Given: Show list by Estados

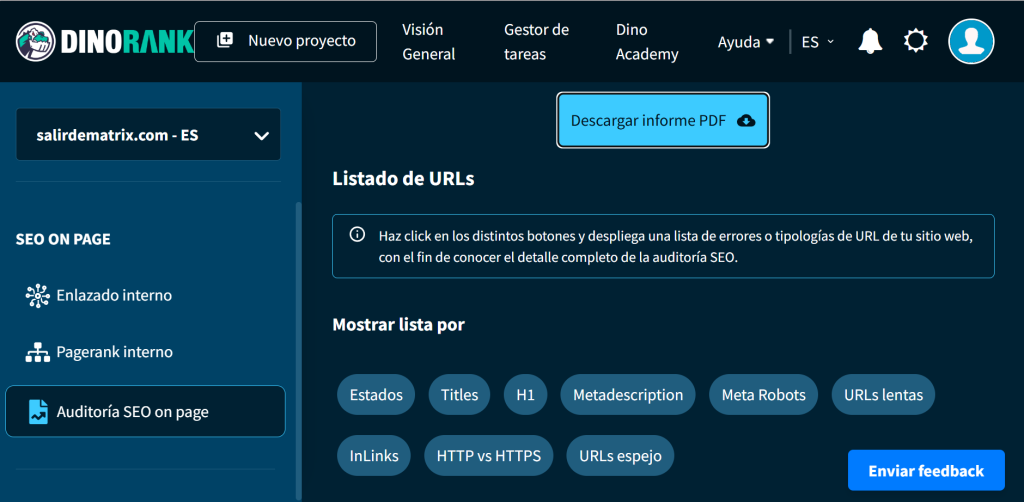Looking at the screenshot, I should tap(376, 395).
